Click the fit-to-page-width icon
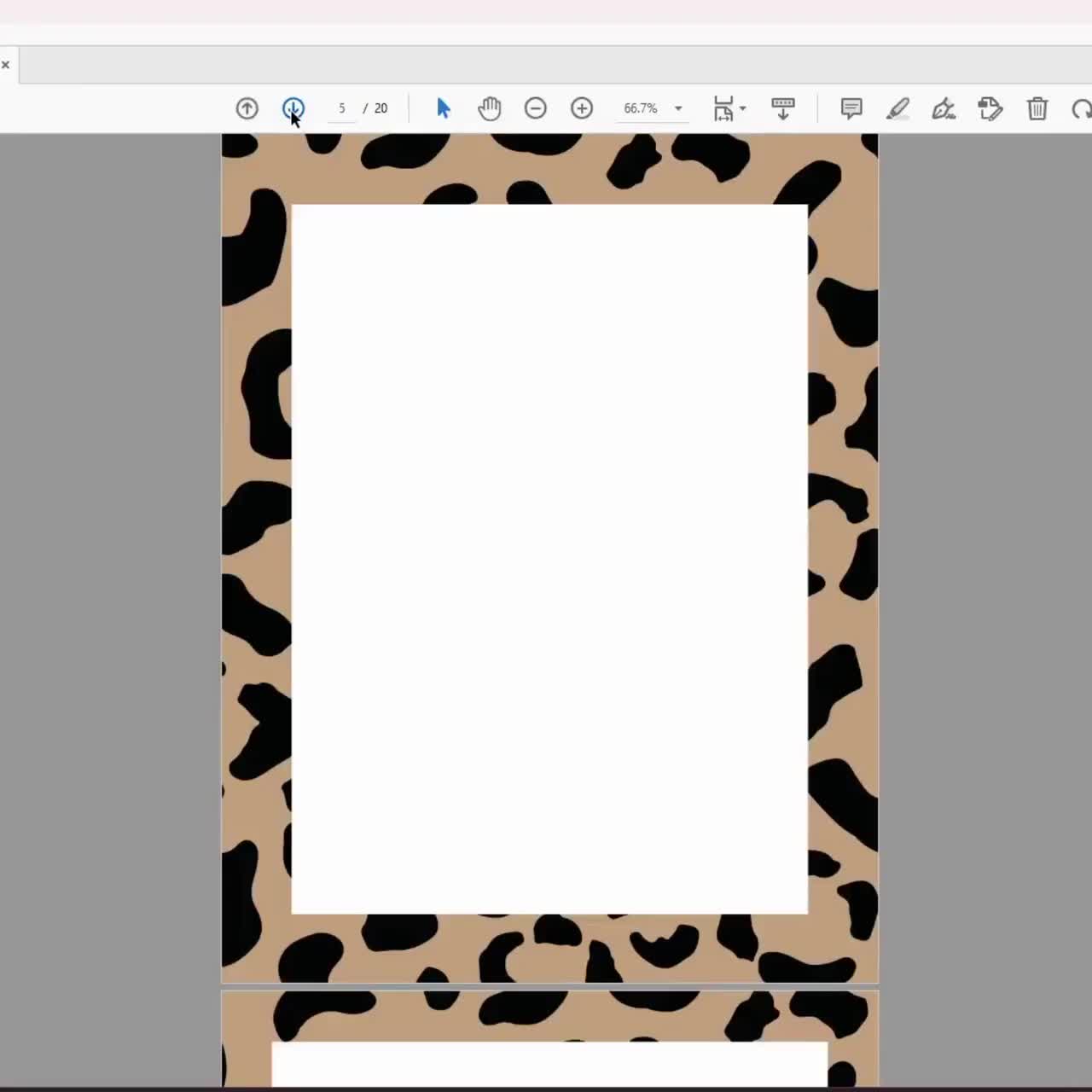 point(723,108)
